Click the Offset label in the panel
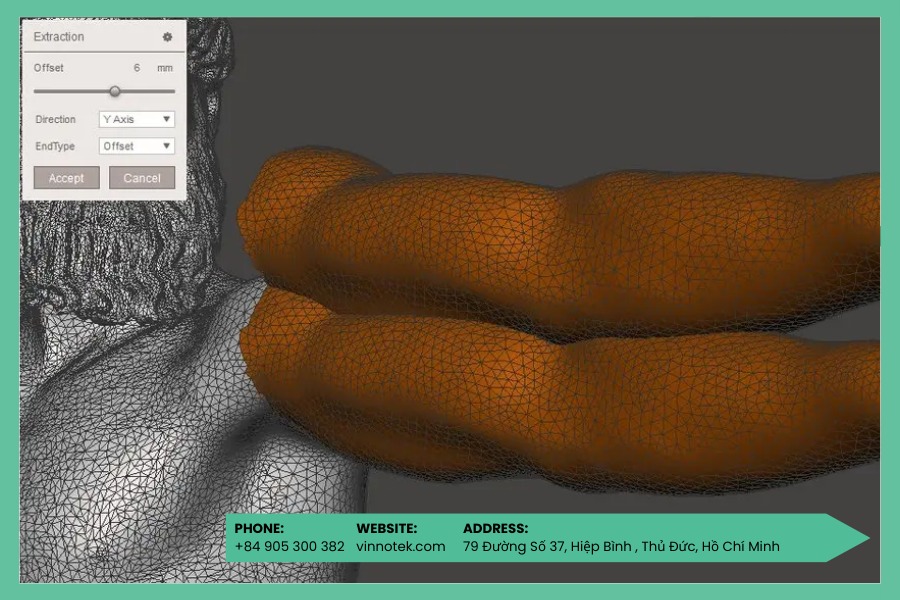The width and height of the screenshot is (900, 600). click(49, 68)
